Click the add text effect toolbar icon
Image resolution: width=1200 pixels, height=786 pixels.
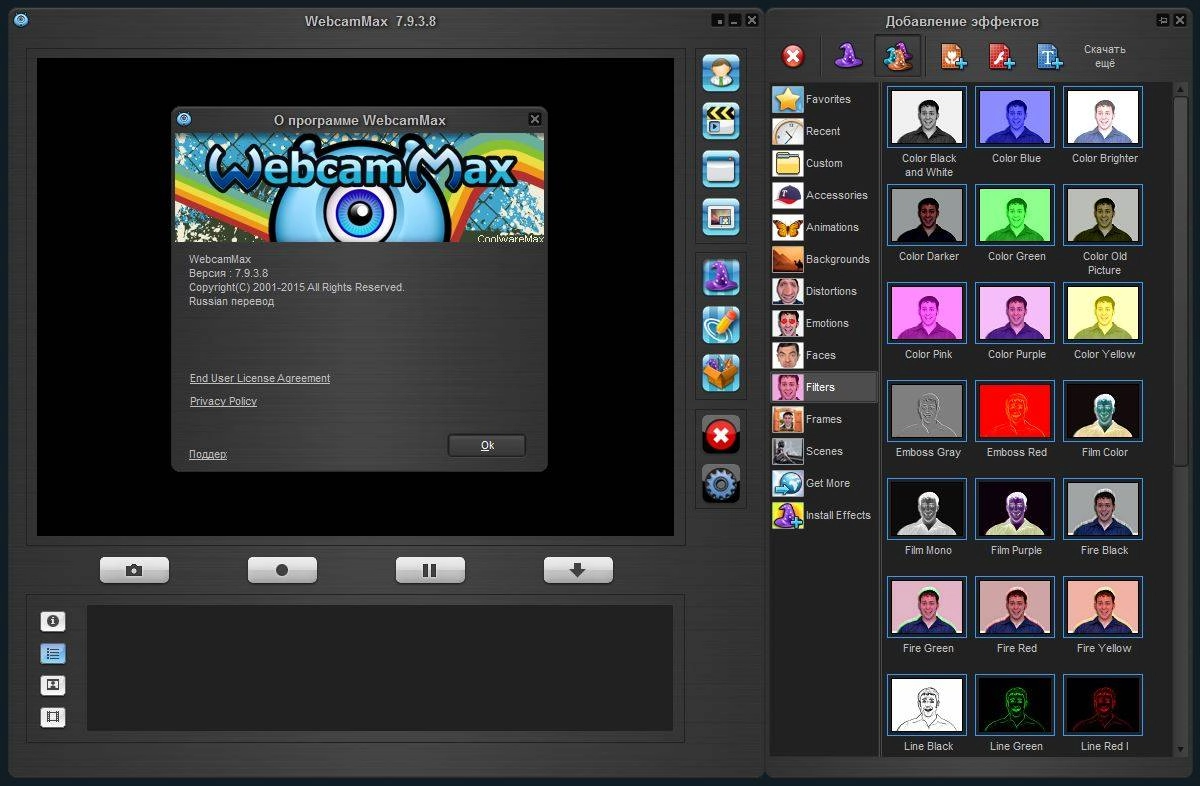point(1049,57)
